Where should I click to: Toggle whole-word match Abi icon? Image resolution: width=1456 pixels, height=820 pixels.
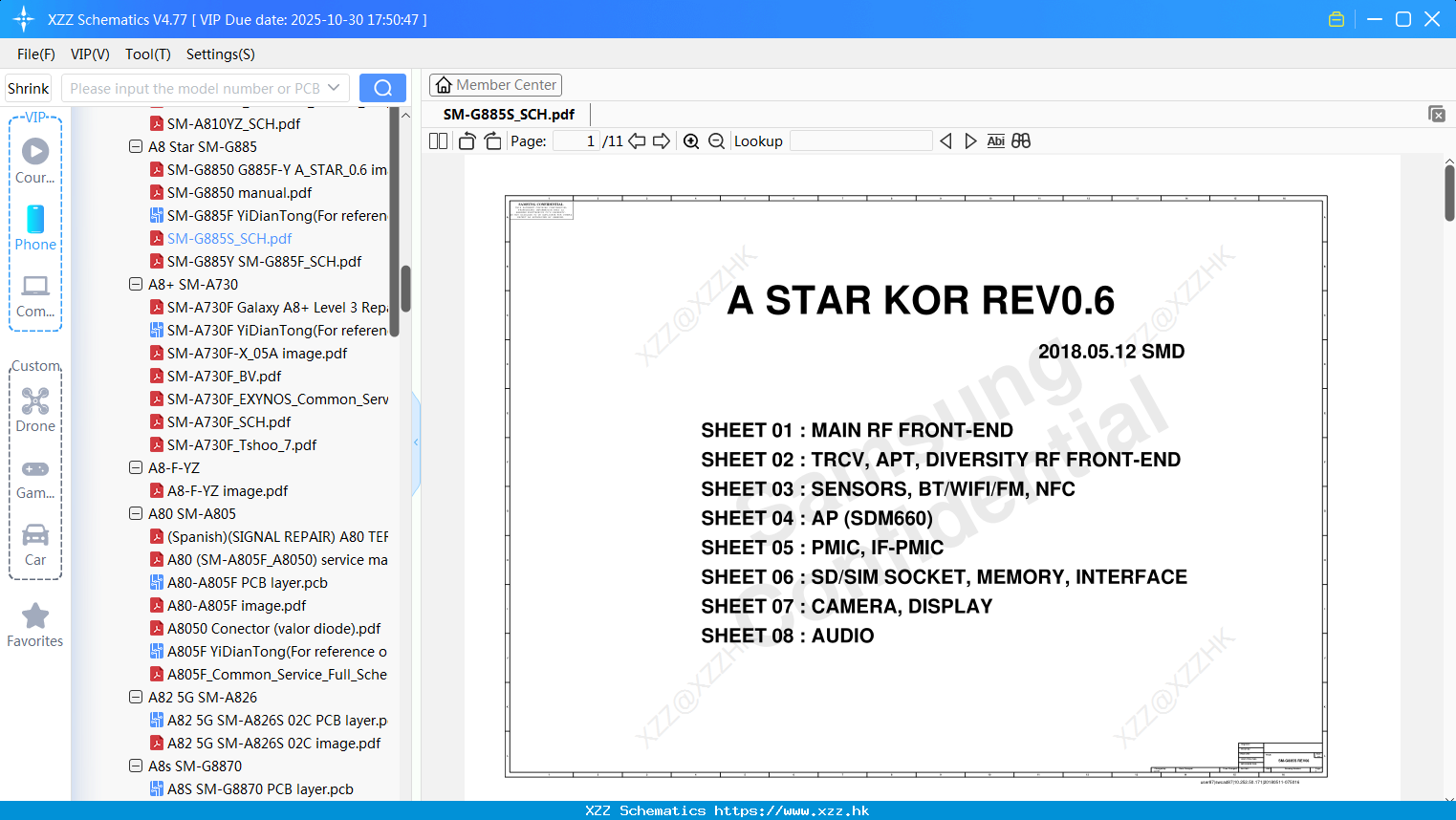(x=995, y=141)
